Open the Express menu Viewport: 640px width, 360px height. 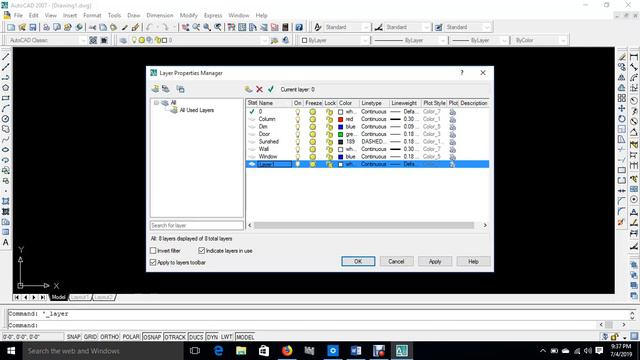[213, 15]
